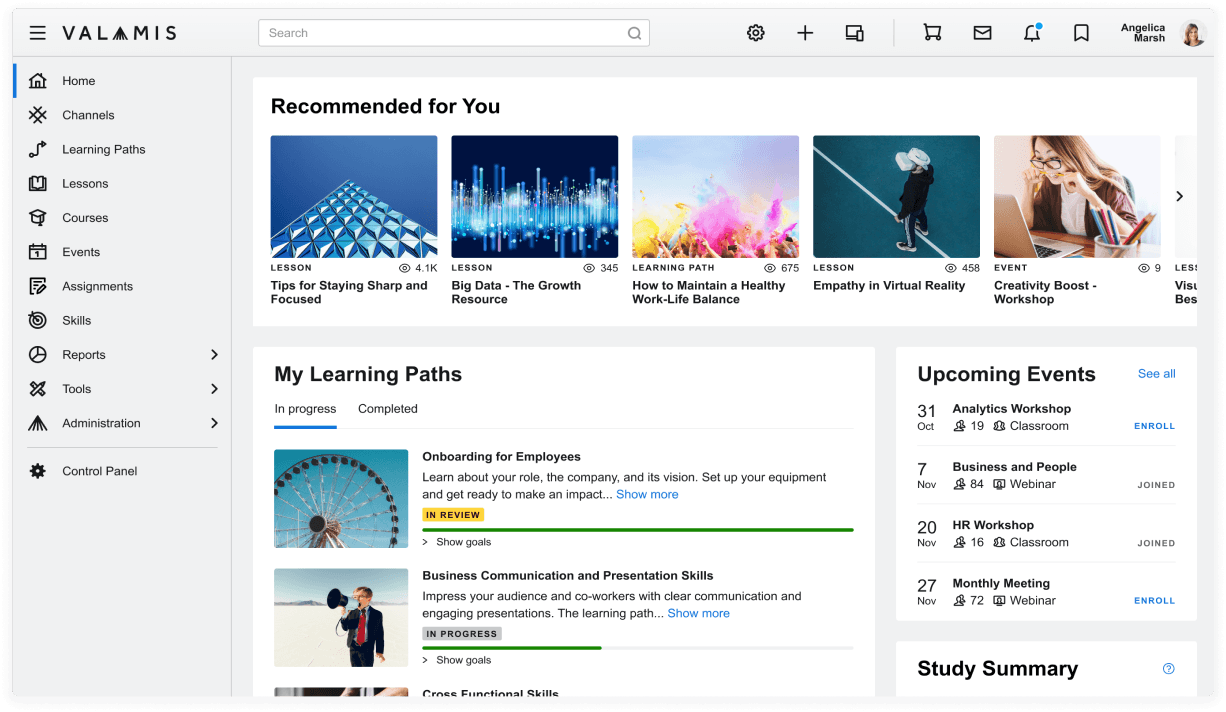This screenshot has height=712, width=1226.
Task: Open the bookmark icon
Action: 1081,33
